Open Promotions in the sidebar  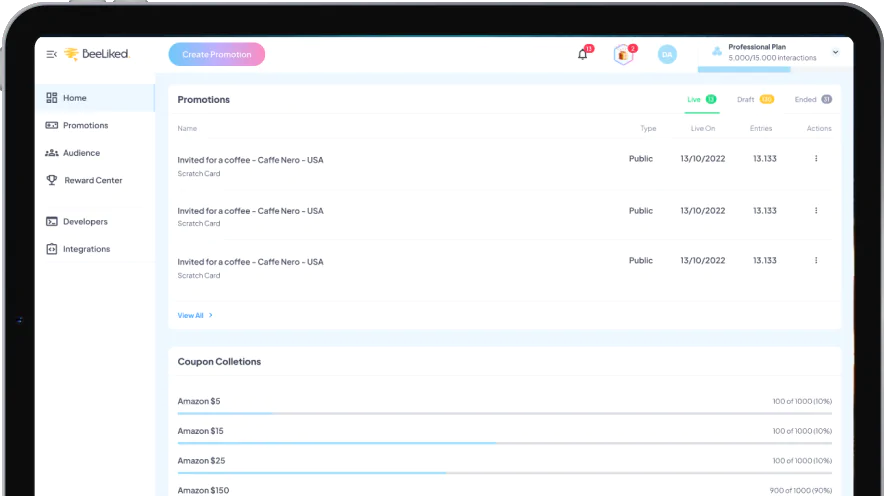[x=85, y=126]
